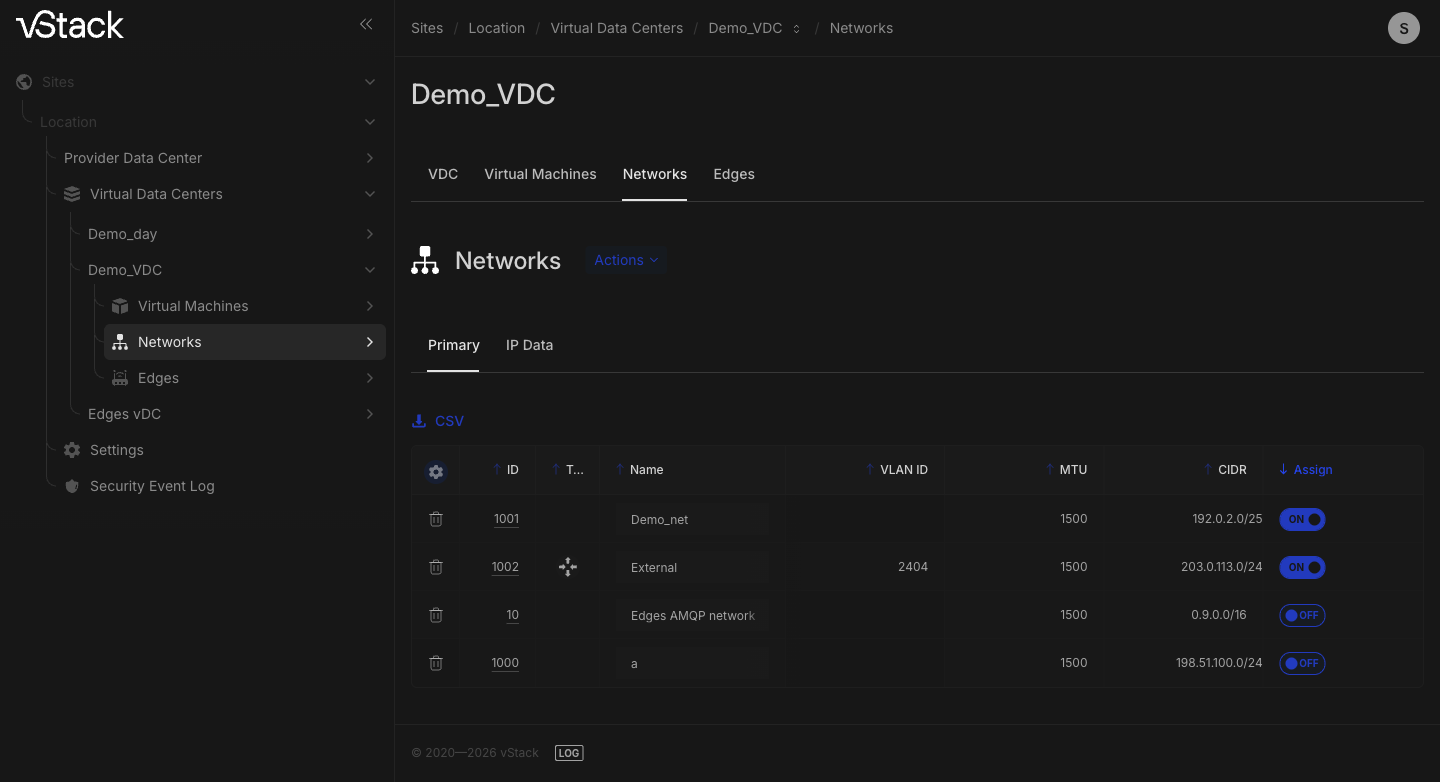The width and height of the screenshot is (1440, 782).
Task: Open the Actions dropdown
Action: (x=626, y=260)
